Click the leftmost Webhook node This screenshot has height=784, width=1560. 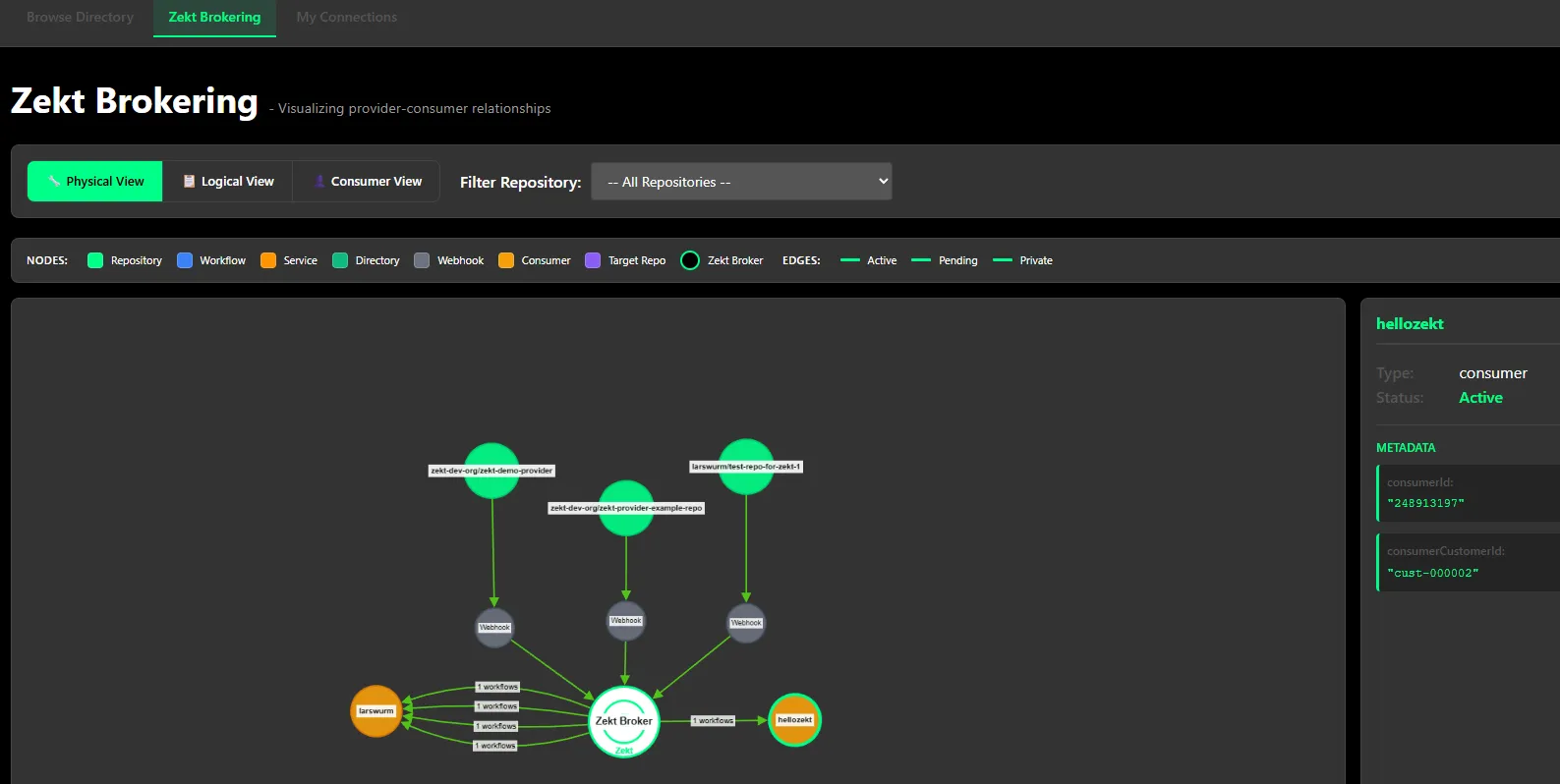click(x=494, y=628)
